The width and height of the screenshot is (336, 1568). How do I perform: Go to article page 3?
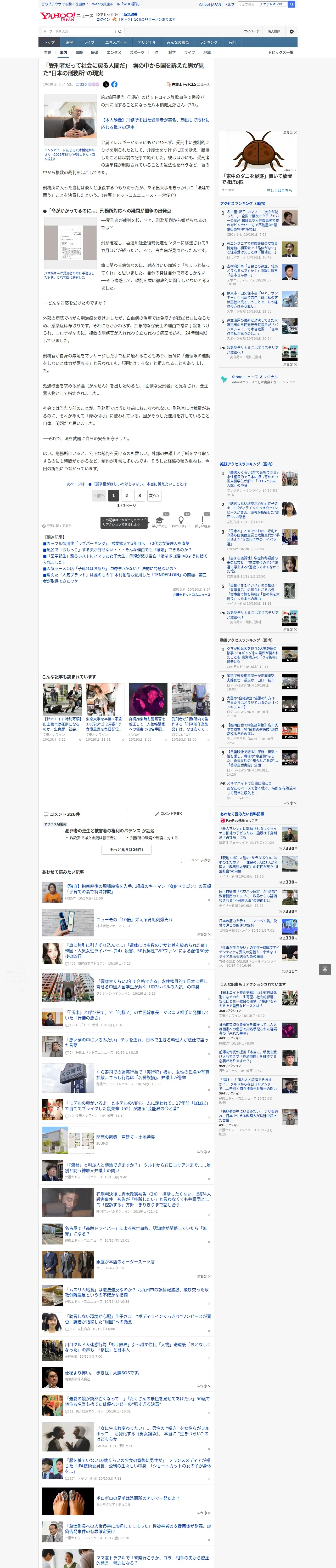pyautogui.click(x=140, y=495)
